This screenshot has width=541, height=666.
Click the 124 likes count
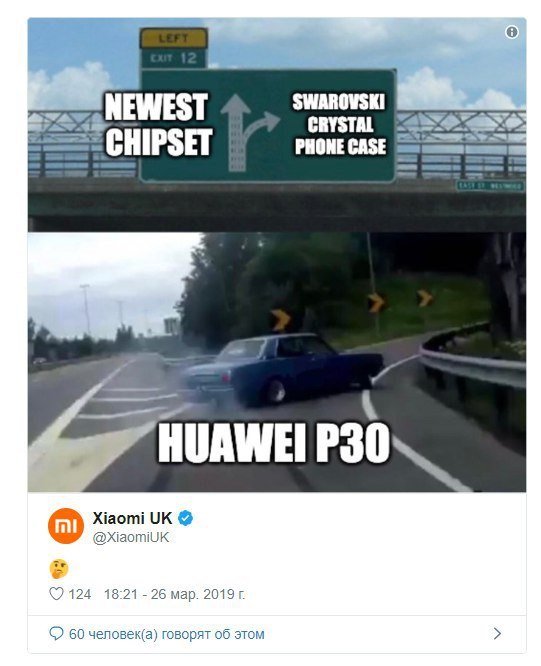click(x=80, y=594)
